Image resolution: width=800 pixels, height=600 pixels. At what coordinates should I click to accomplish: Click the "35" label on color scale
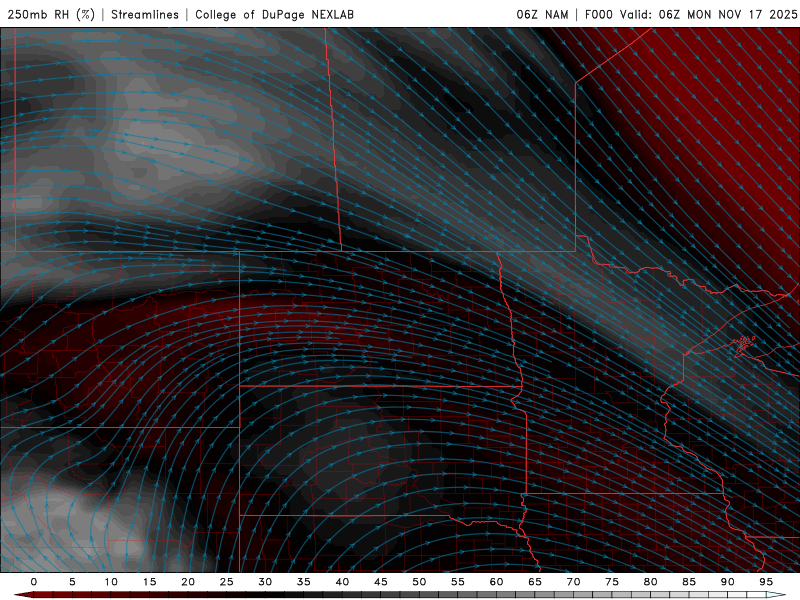(304, 582)
